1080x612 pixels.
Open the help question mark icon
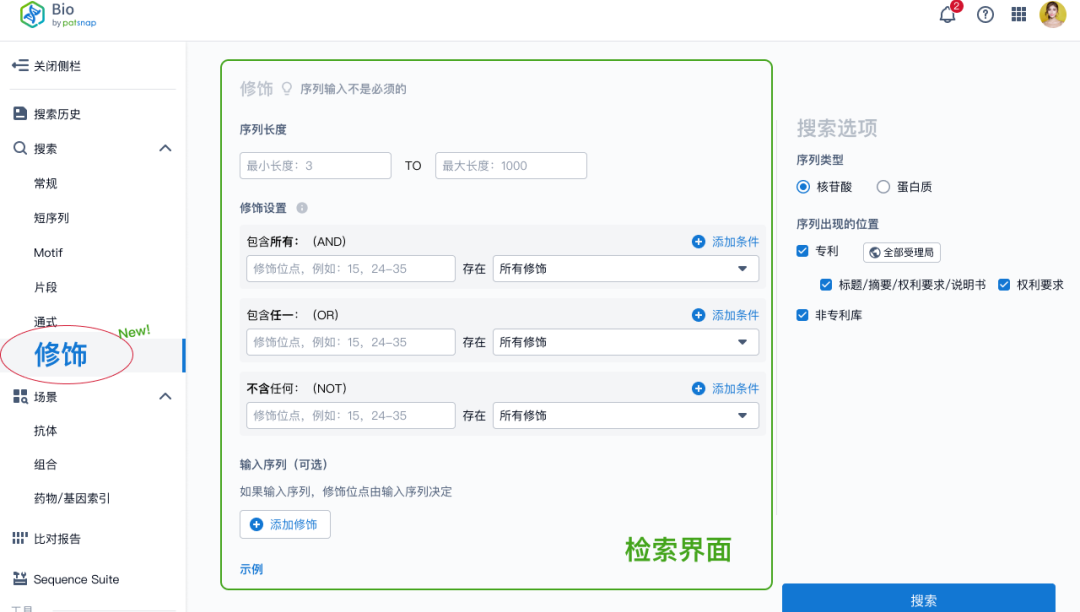[985, 14]
